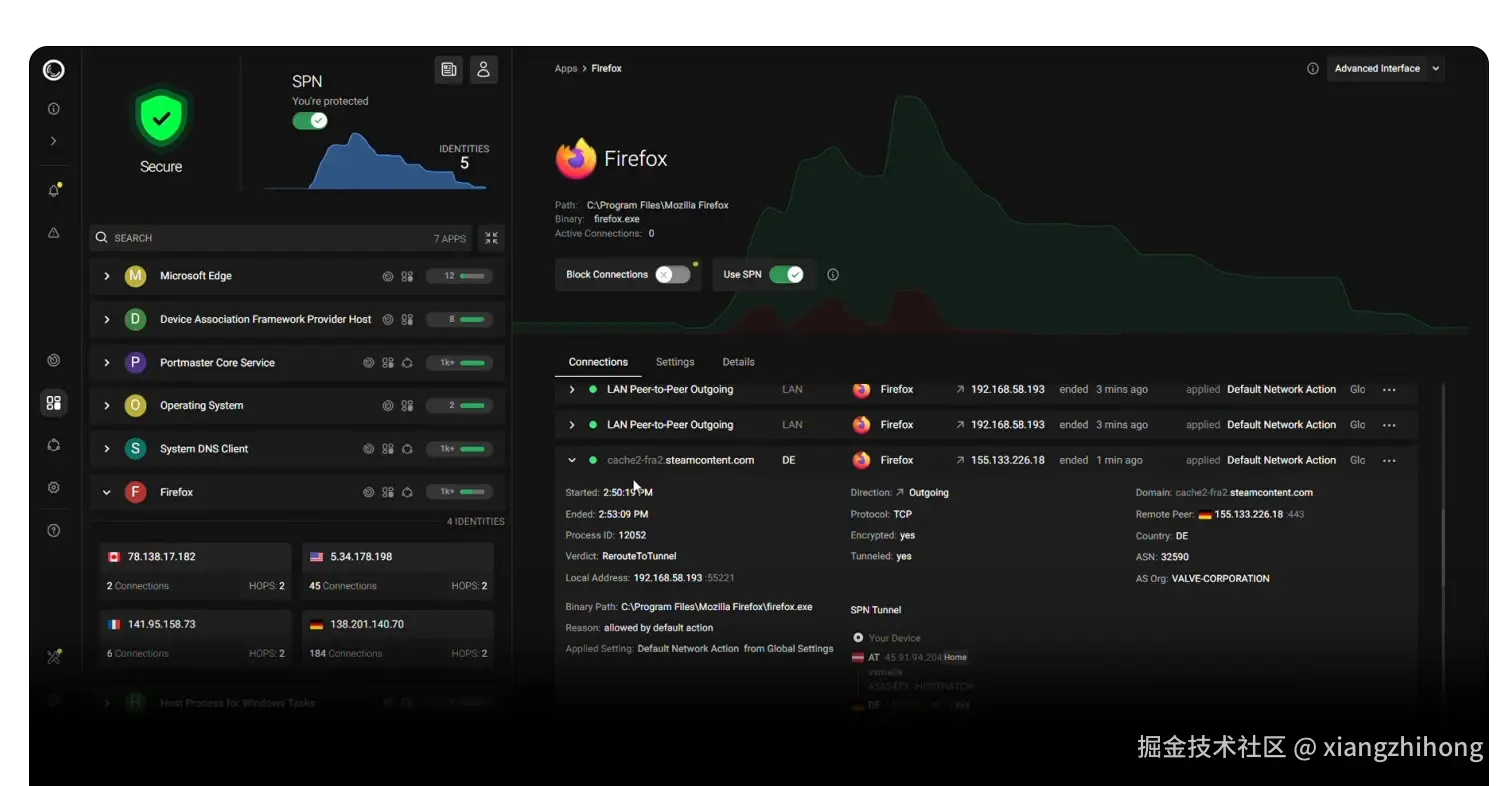Toggle the SPN protection switch off
The width and height of the screenshot is (1506, 786).
[x=310, y=120]
